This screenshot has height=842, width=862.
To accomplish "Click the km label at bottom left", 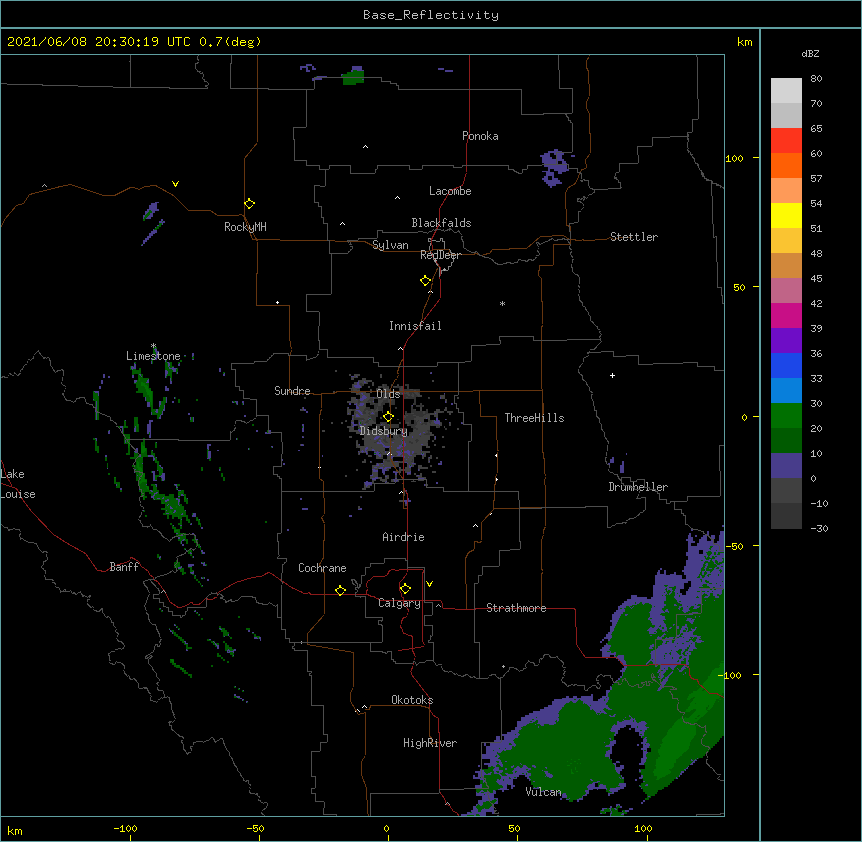I will 15,831.
